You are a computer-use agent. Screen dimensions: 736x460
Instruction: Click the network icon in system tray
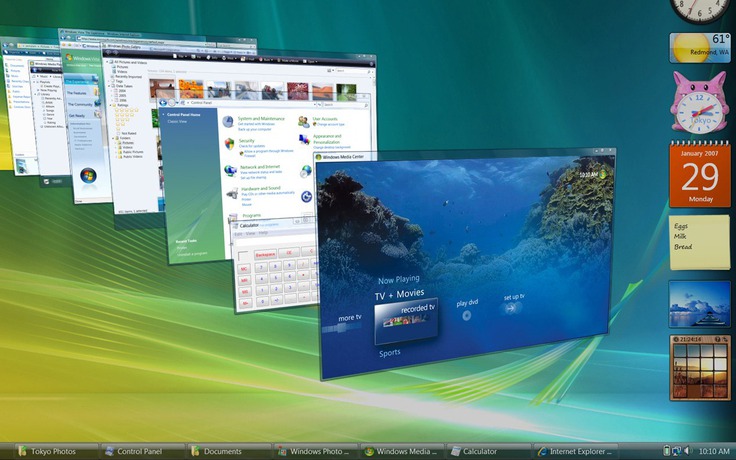[677, 451]
